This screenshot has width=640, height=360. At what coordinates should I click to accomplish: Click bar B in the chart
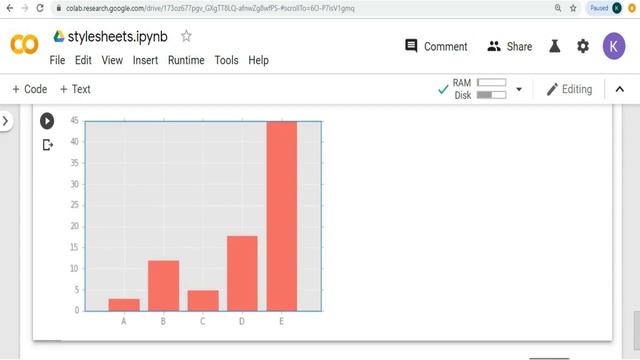coord(163,286)
